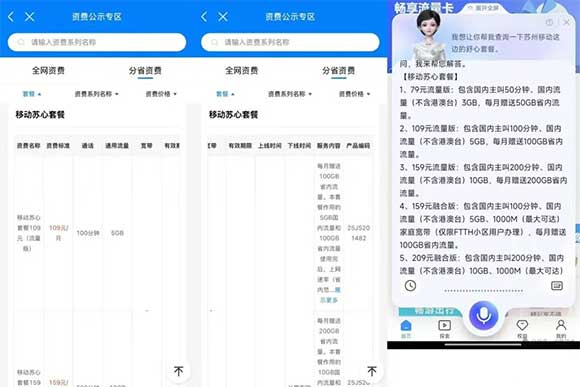Focus the search field in the left screen
The width and height of the screenshot is (580, 387).
(97, 42)
